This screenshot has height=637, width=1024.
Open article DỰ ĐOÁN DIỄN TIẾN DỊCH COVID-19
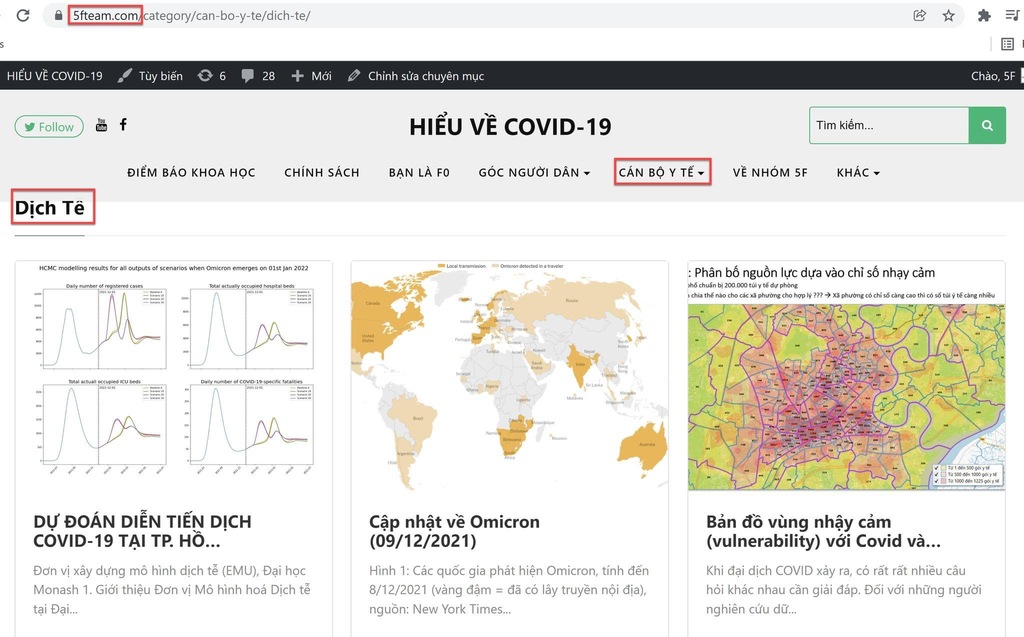[x=142, y=531]
